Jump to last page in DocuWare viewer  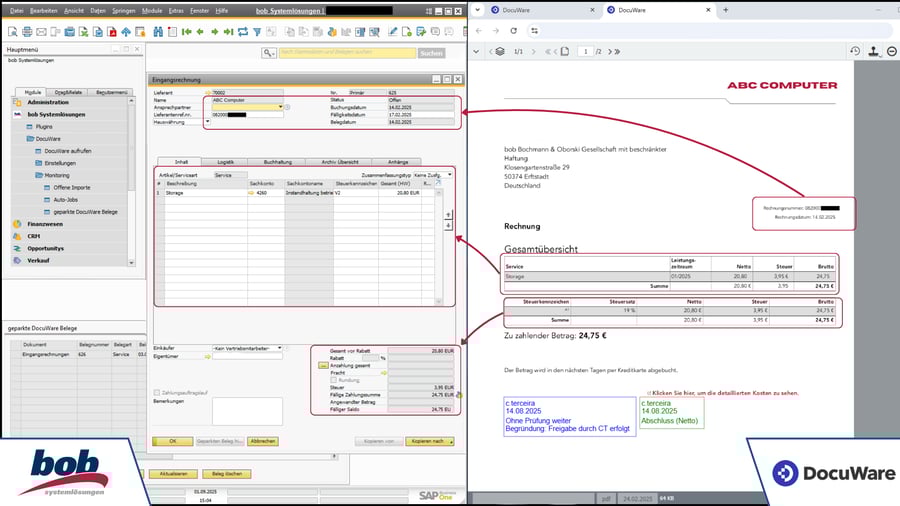click(x=618, y=52)
